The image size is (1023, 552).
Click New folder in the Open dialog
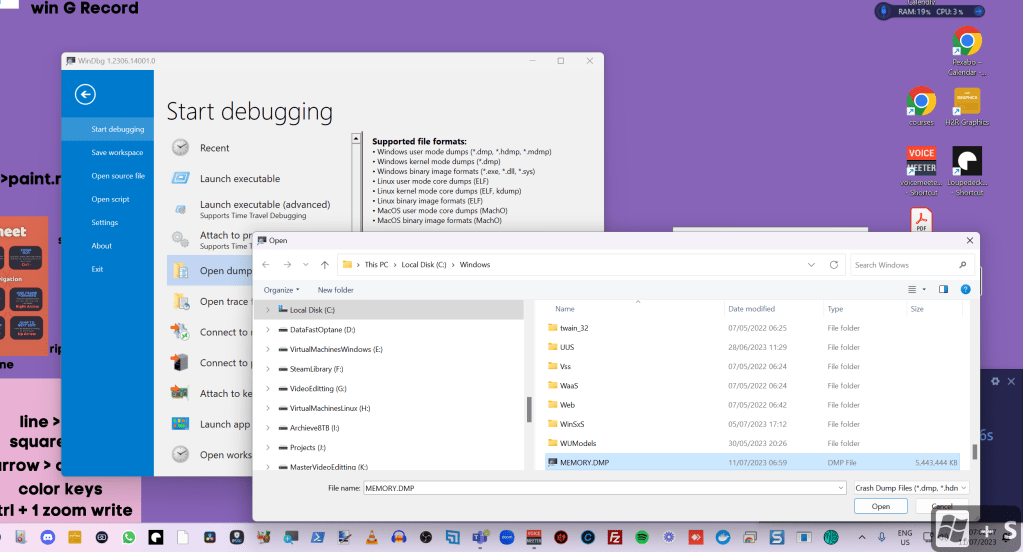[x=335, y=290]
